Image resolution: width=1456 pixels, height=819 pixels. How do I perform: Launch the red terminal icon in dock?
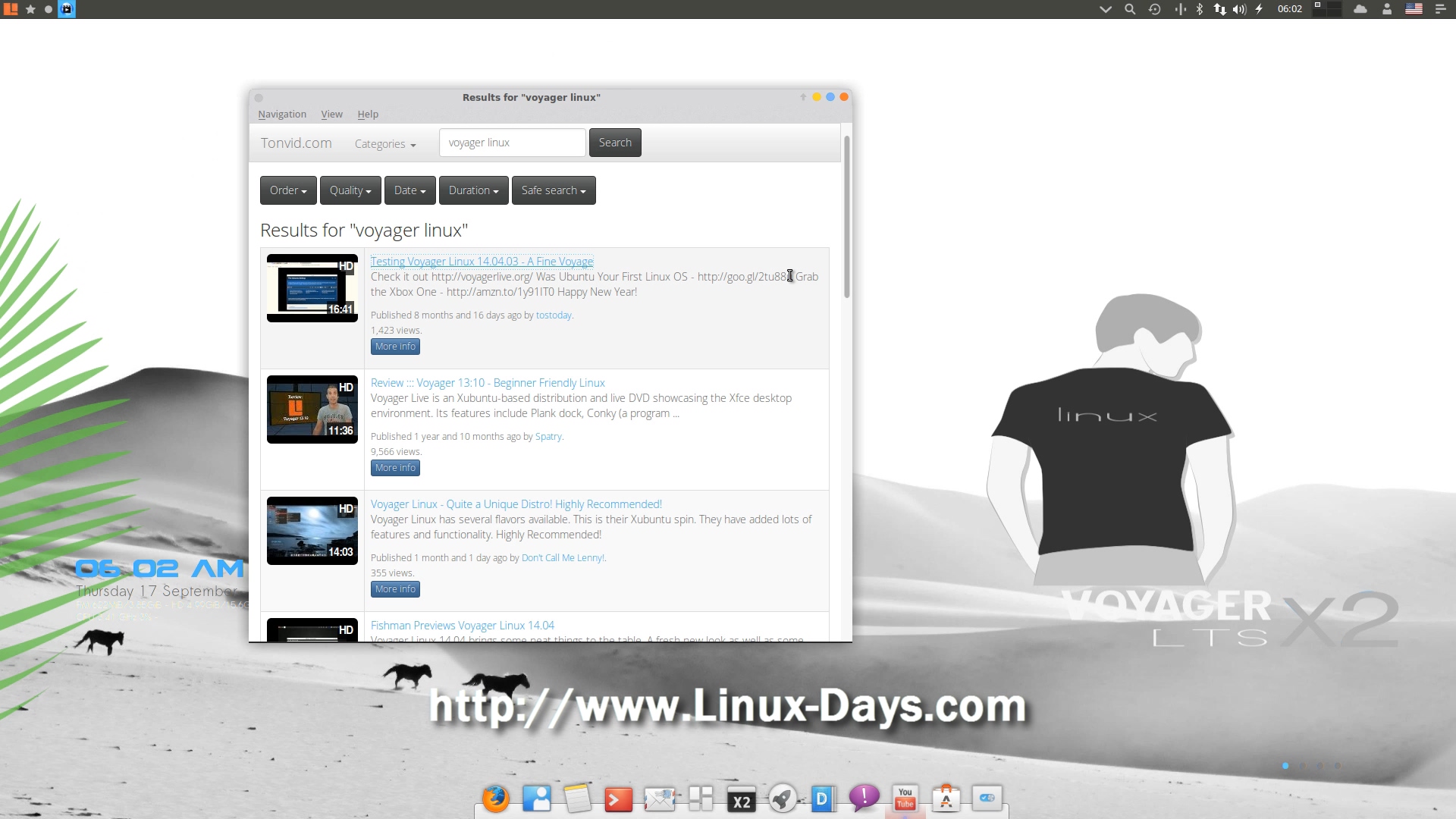coord(618,799)
